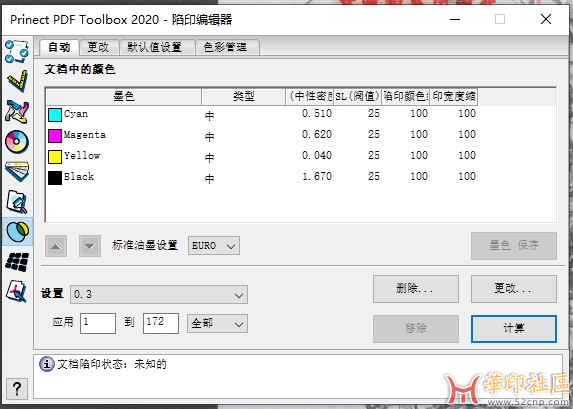Click the 墨色 保存 button
Image resolution: width=573 pixels, height=409 pixels.
pyautogui.click(x=514, y=246)
